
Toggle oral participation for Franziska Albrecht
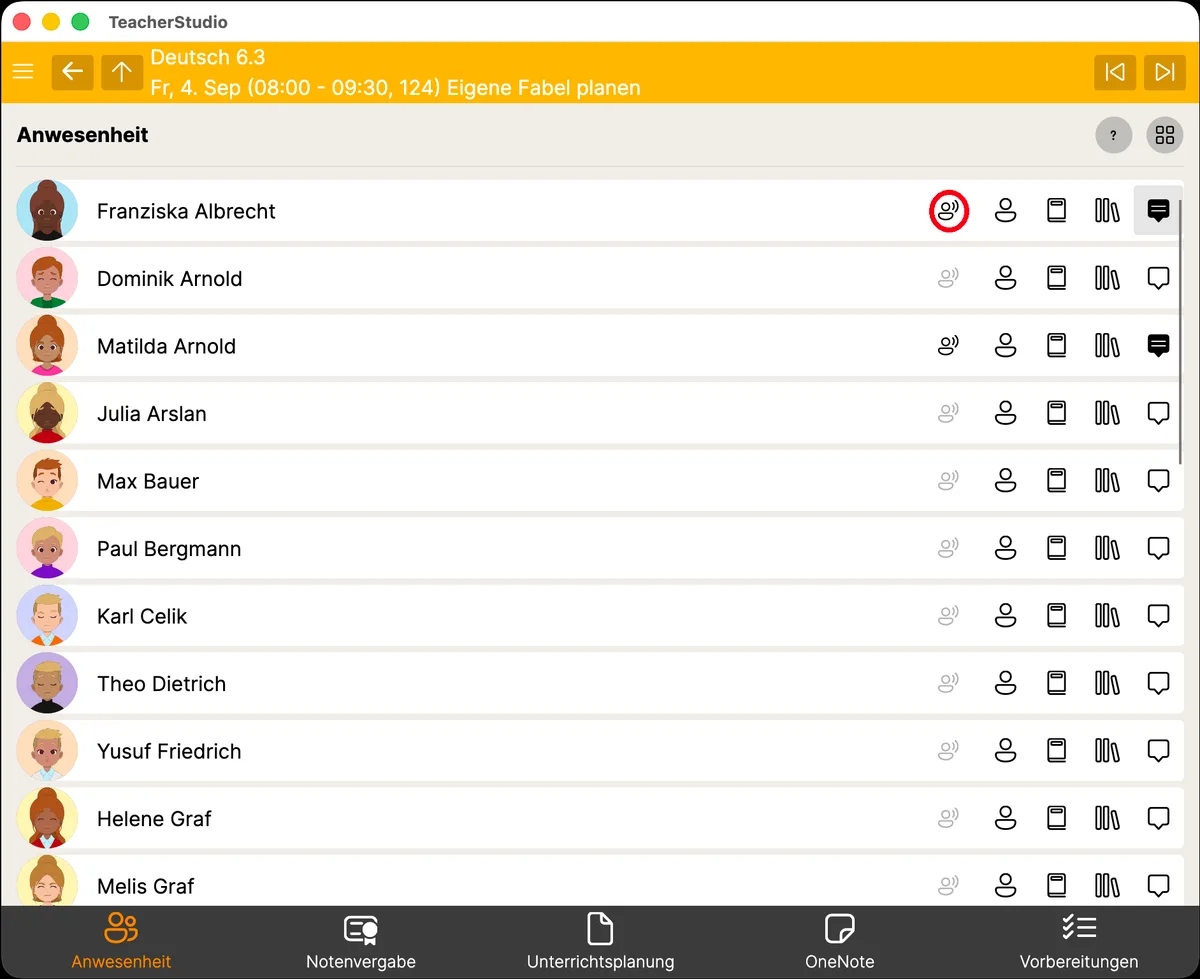949,211
